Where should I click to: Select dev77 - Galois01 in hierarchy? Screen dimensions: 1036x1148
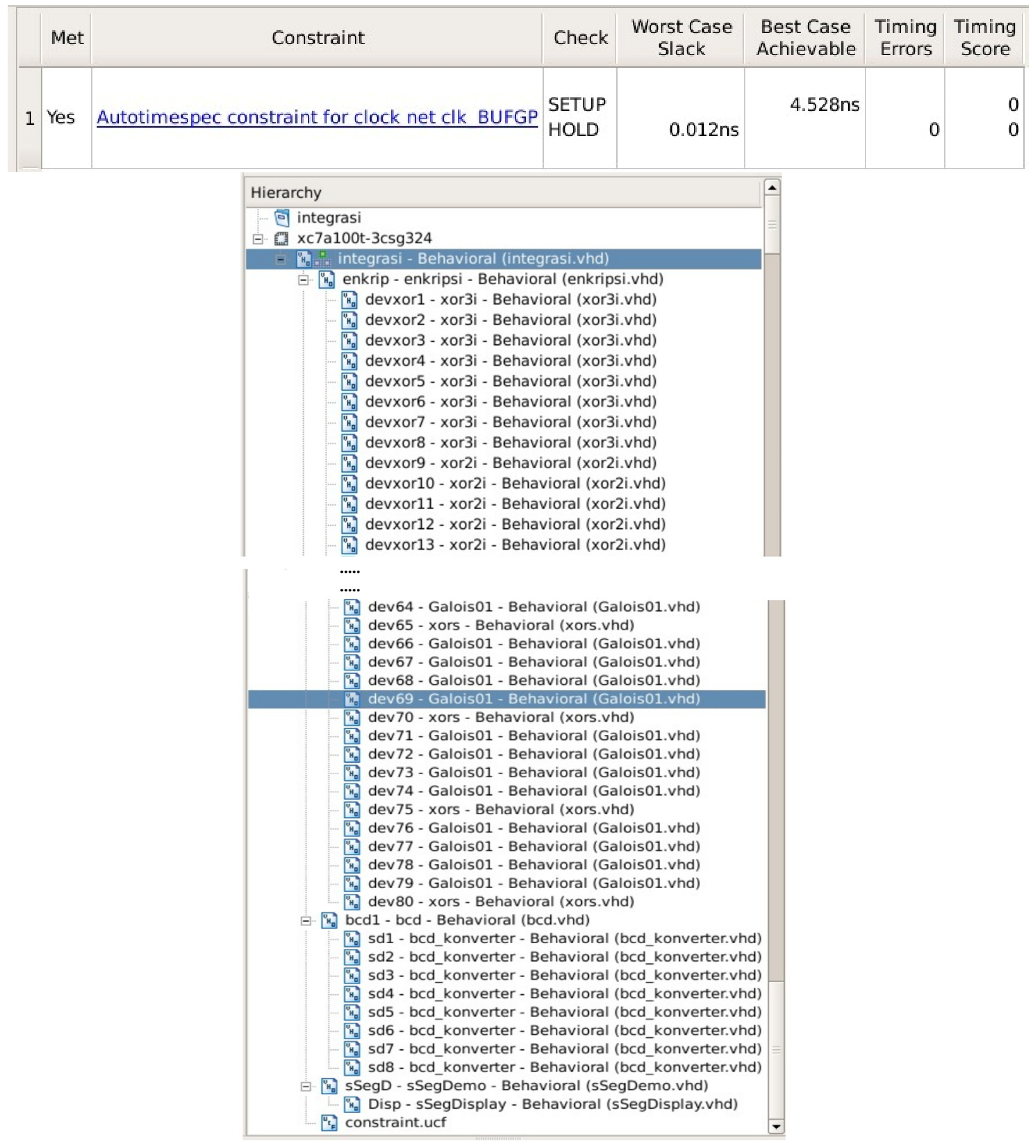tap(534, 846)
